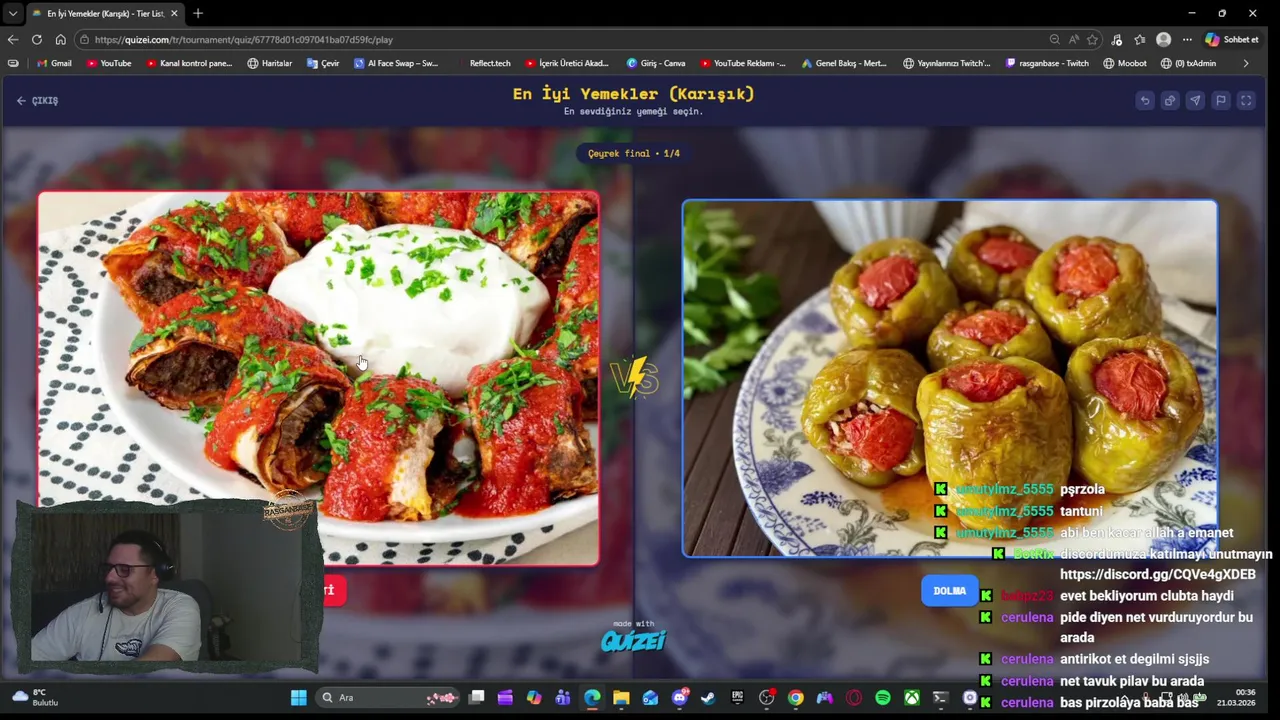Open Spotify in taskbar
The width and height of the screenshot is (1280, 720).
click(883, 698)
